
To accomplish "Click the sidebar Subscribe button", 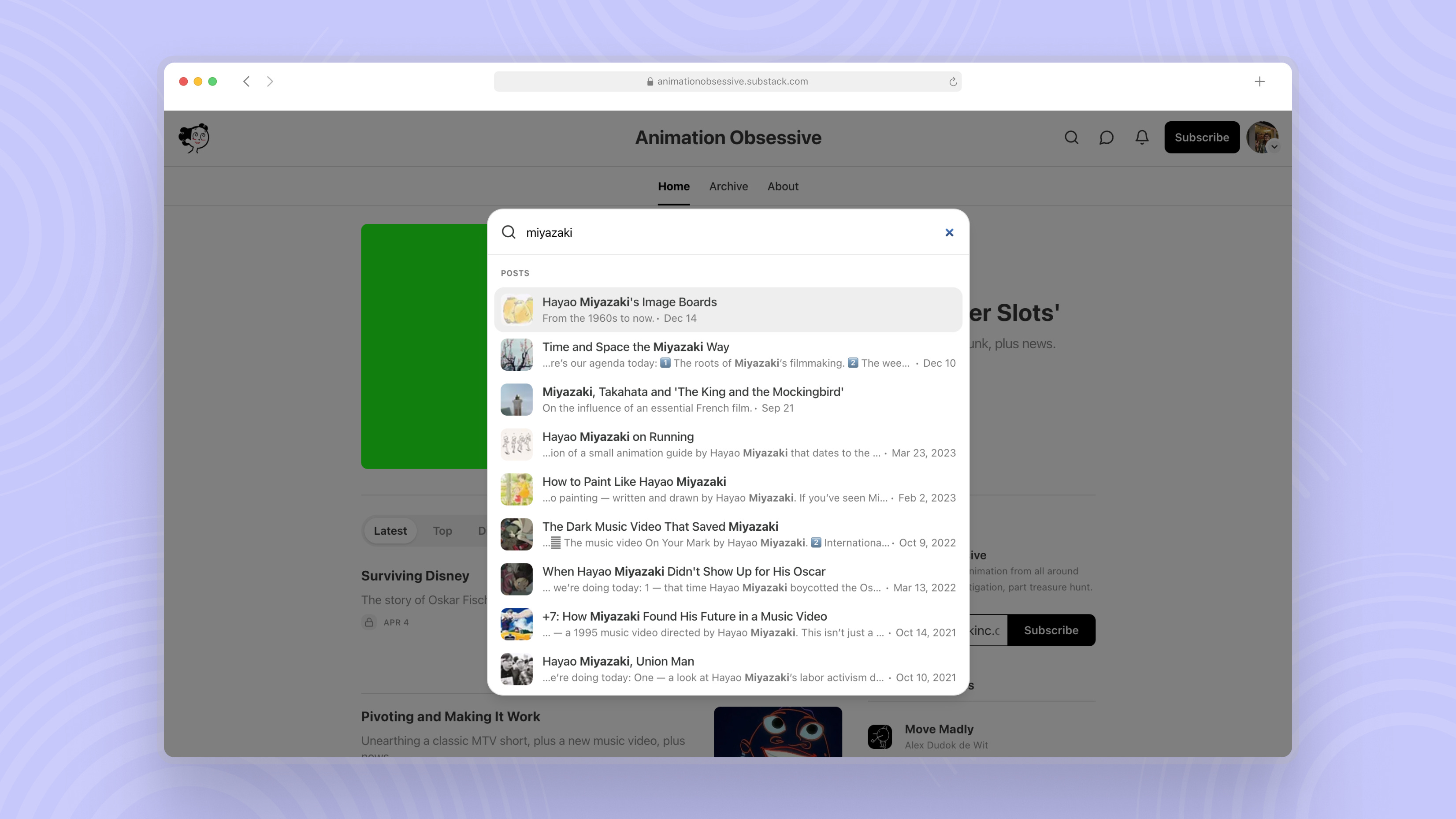I will (1051, 630).
